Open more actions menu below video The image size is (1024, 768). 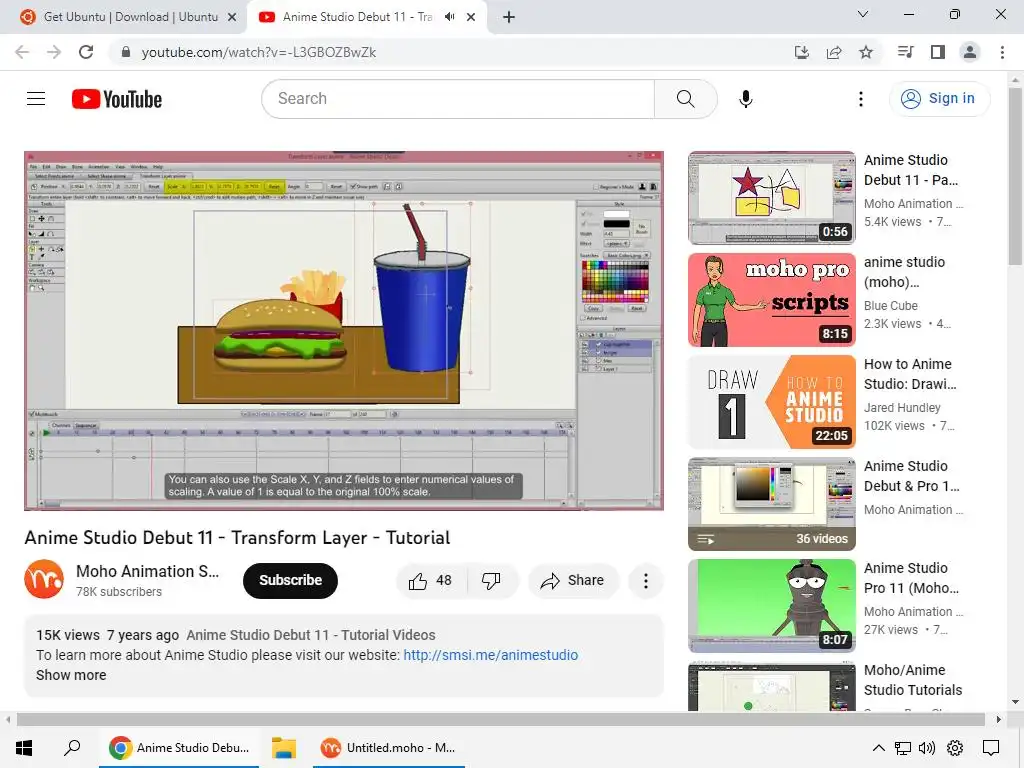point(645,581)
